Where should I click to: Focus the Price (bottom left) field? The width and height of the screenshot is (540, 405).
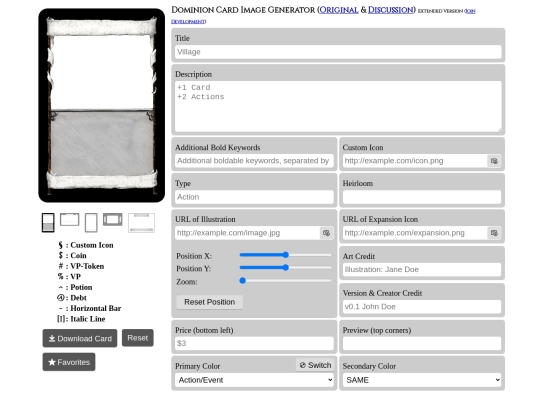[255, 343]
